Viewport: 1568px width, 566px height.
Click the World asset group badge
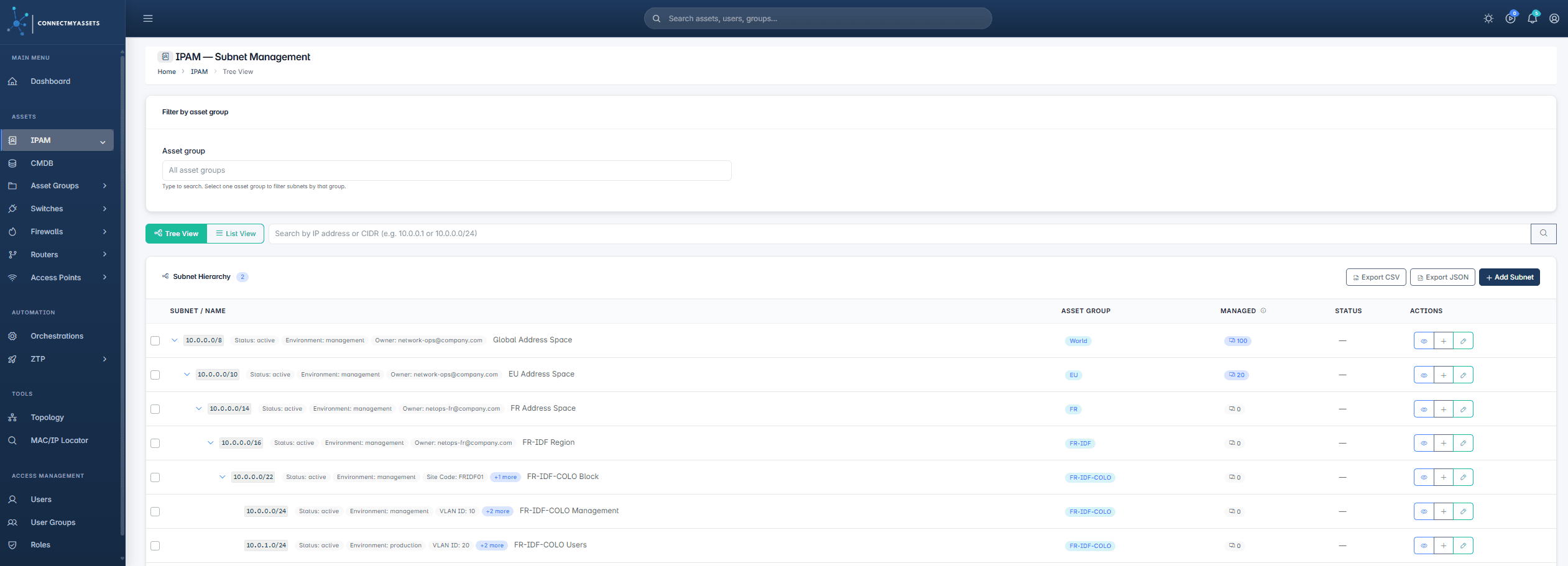(1078, 341)
